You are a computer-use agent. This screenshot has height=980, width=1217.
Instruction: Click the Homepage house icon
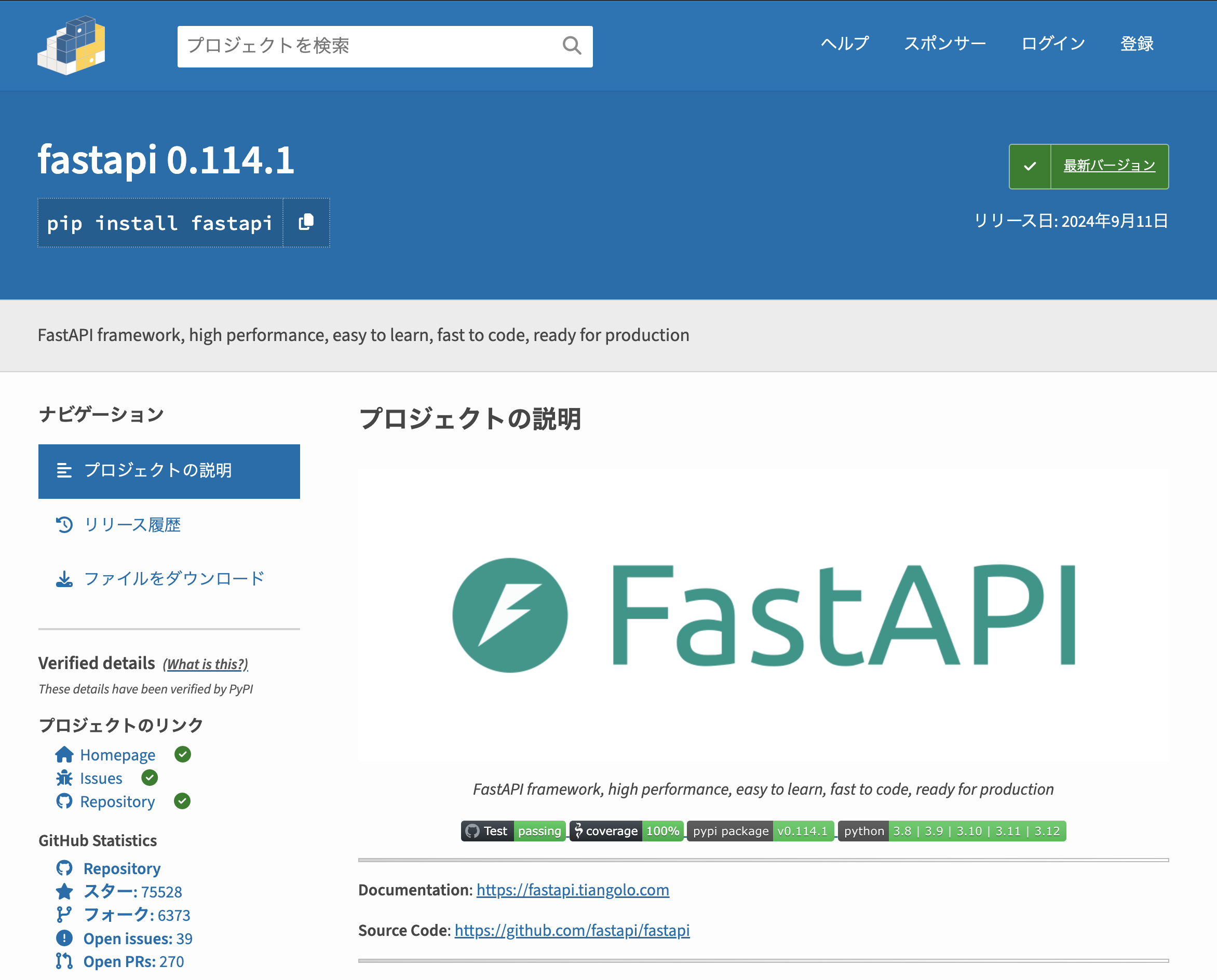click(64, 755)
